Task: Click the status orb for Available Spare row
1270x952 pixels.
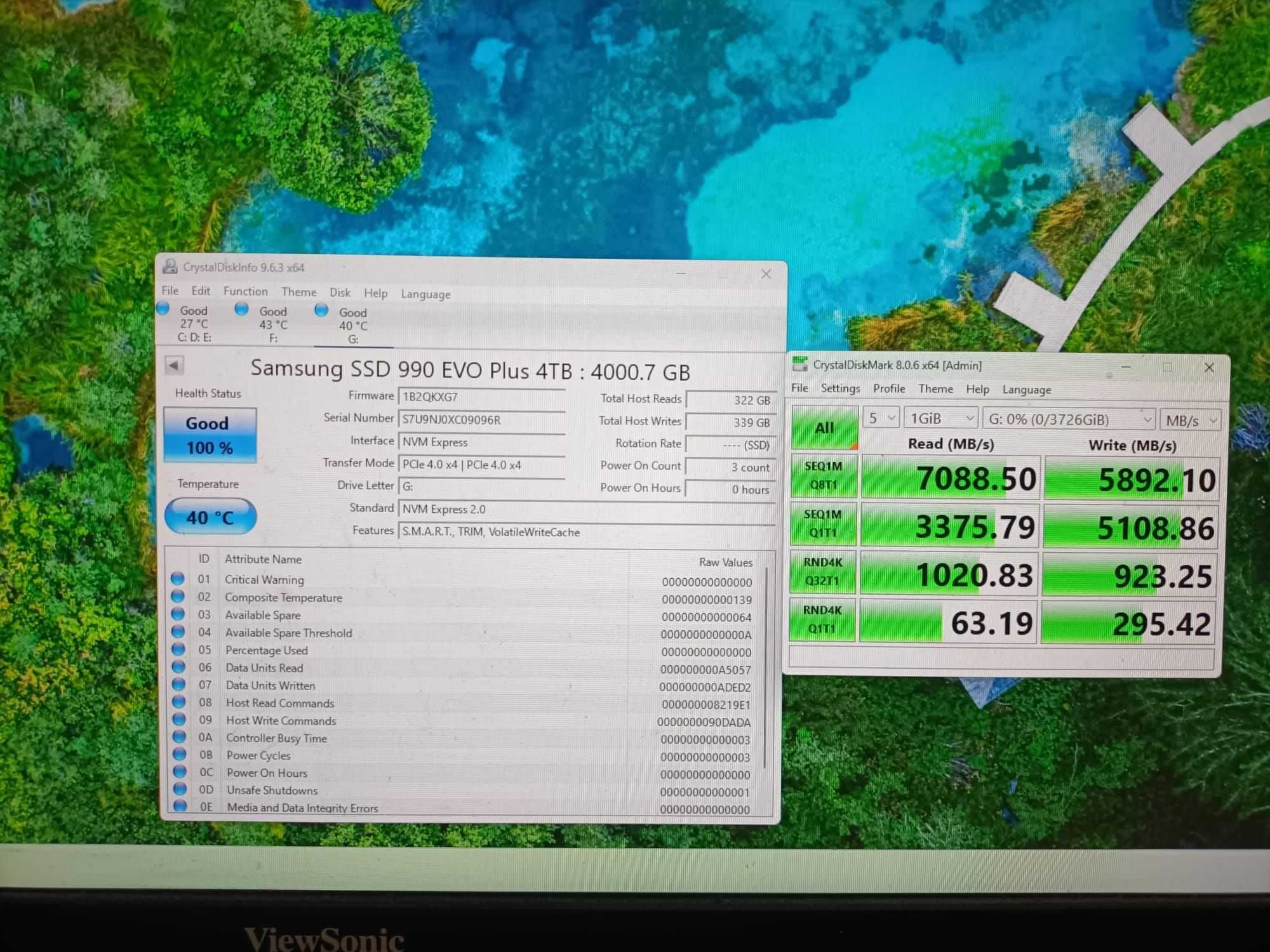Action: pos(178,614)
